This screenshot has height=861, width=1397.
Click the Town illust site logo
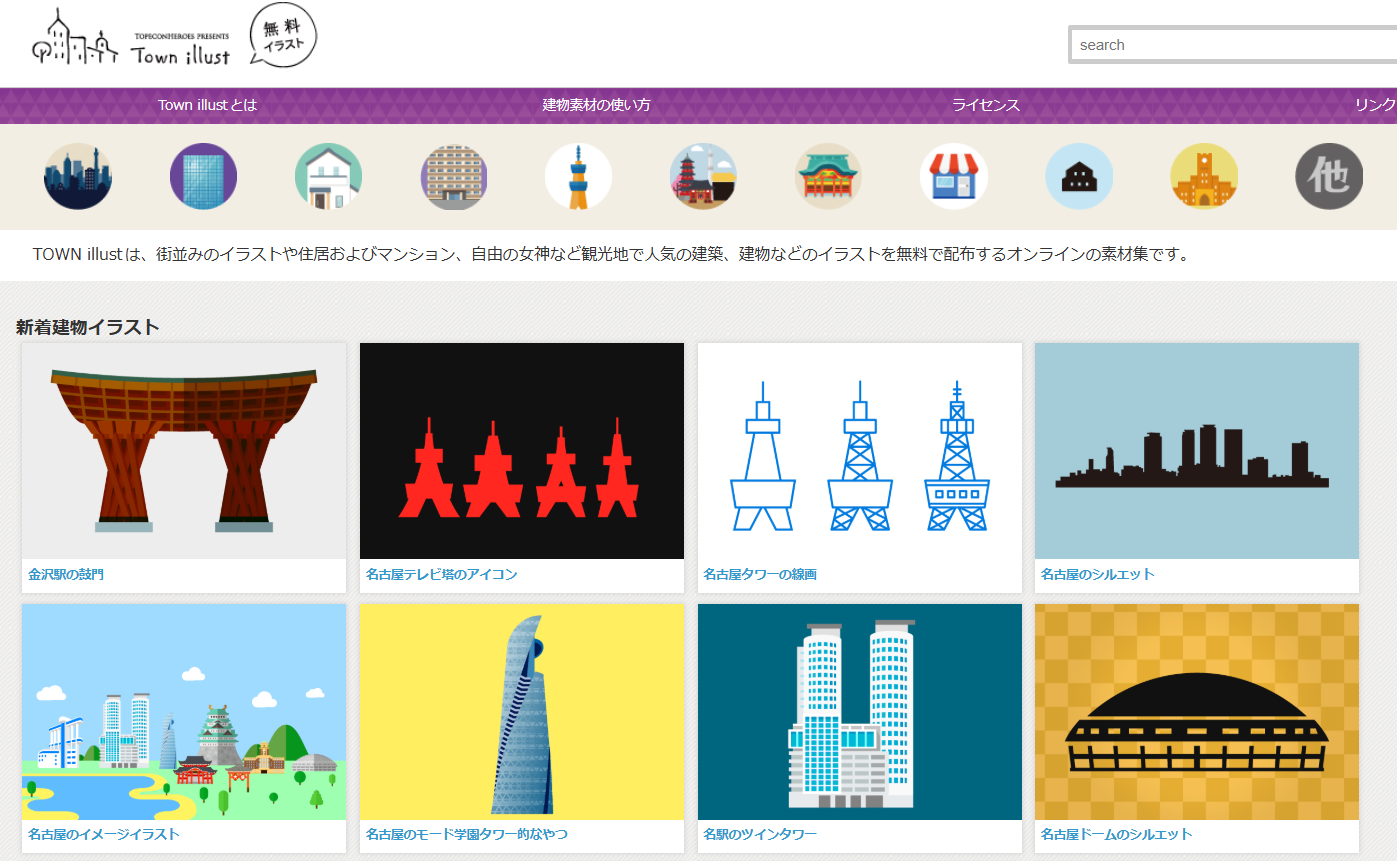tap(132, 39)
